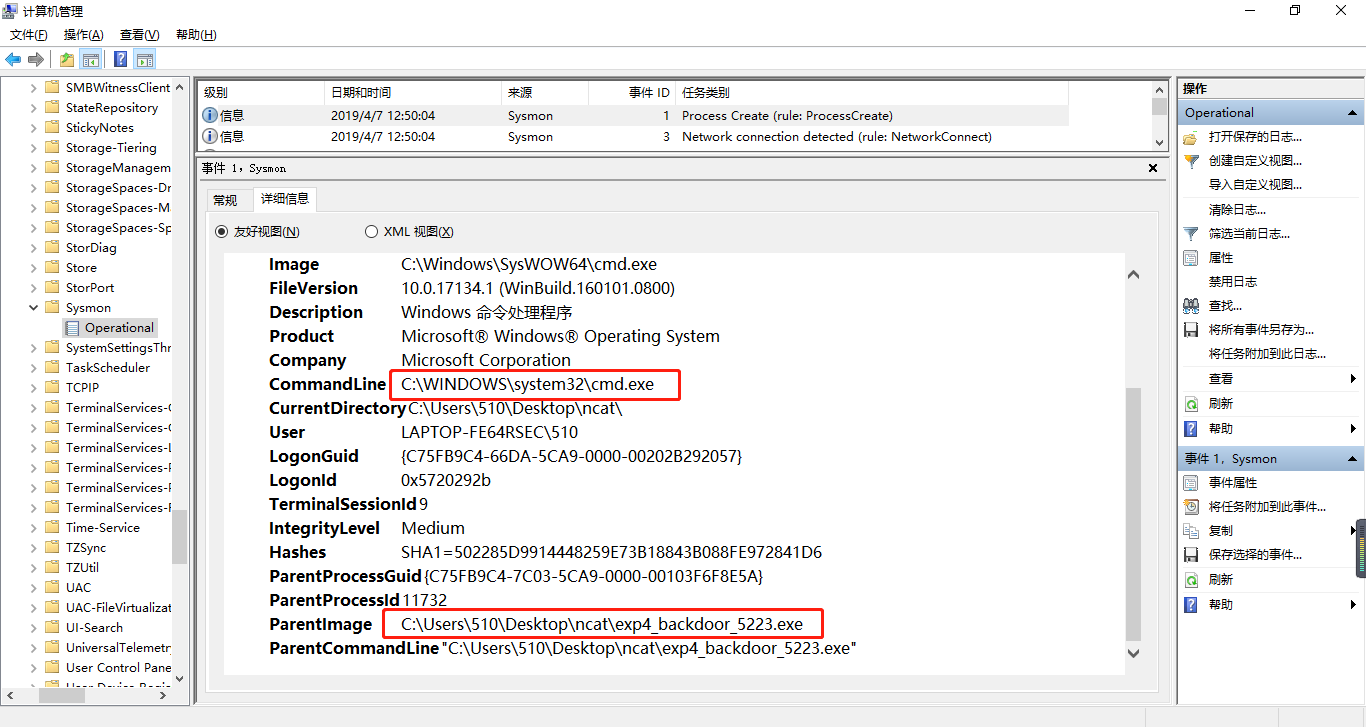Open 事件属性 event properties action
Image resolution: width=1366 pixels, height=727 pixels.
click(1233, 483)
